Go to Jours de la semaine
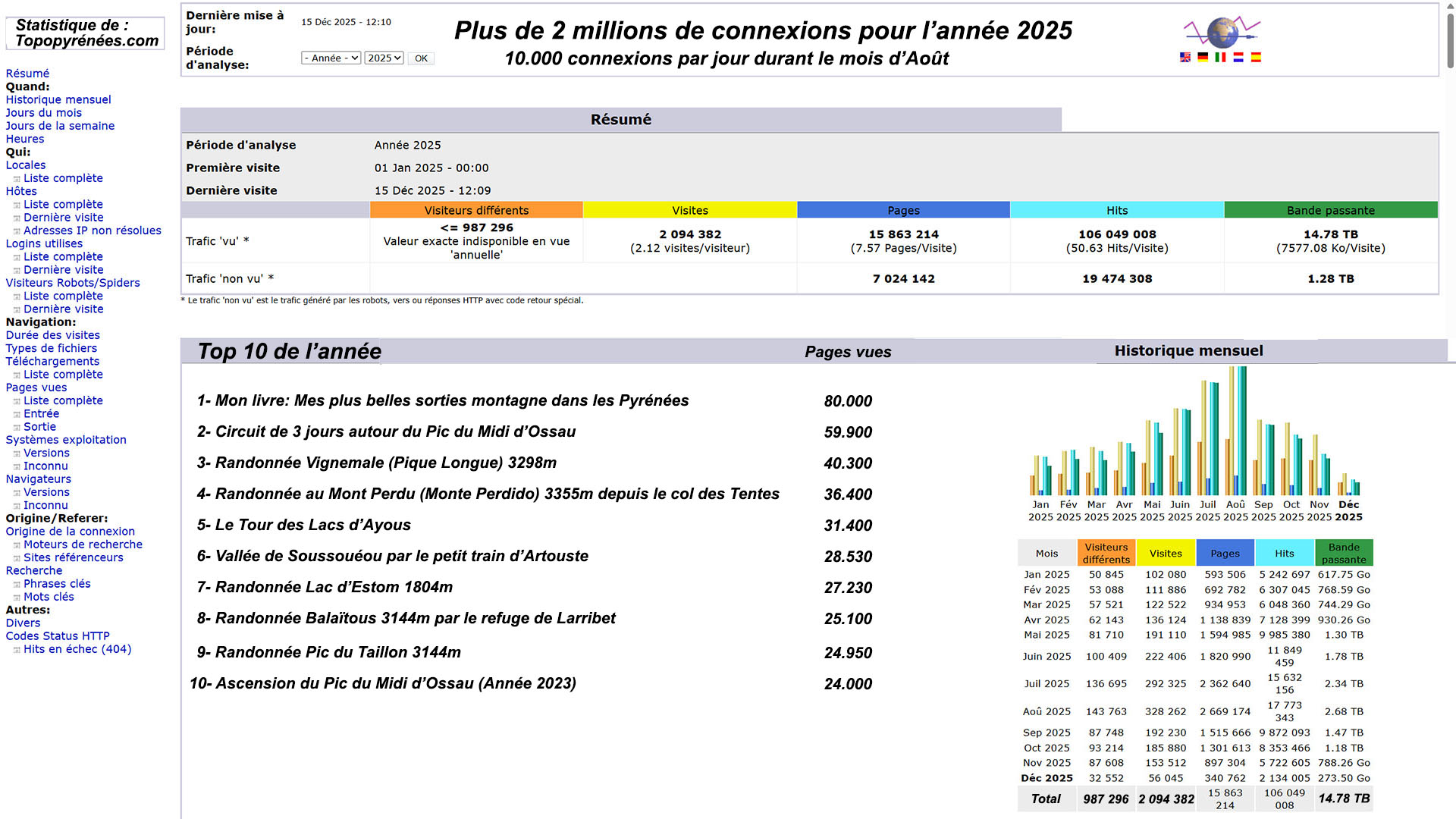Image resolution: width=1456 pixels, height=819 pixels. 60,126
